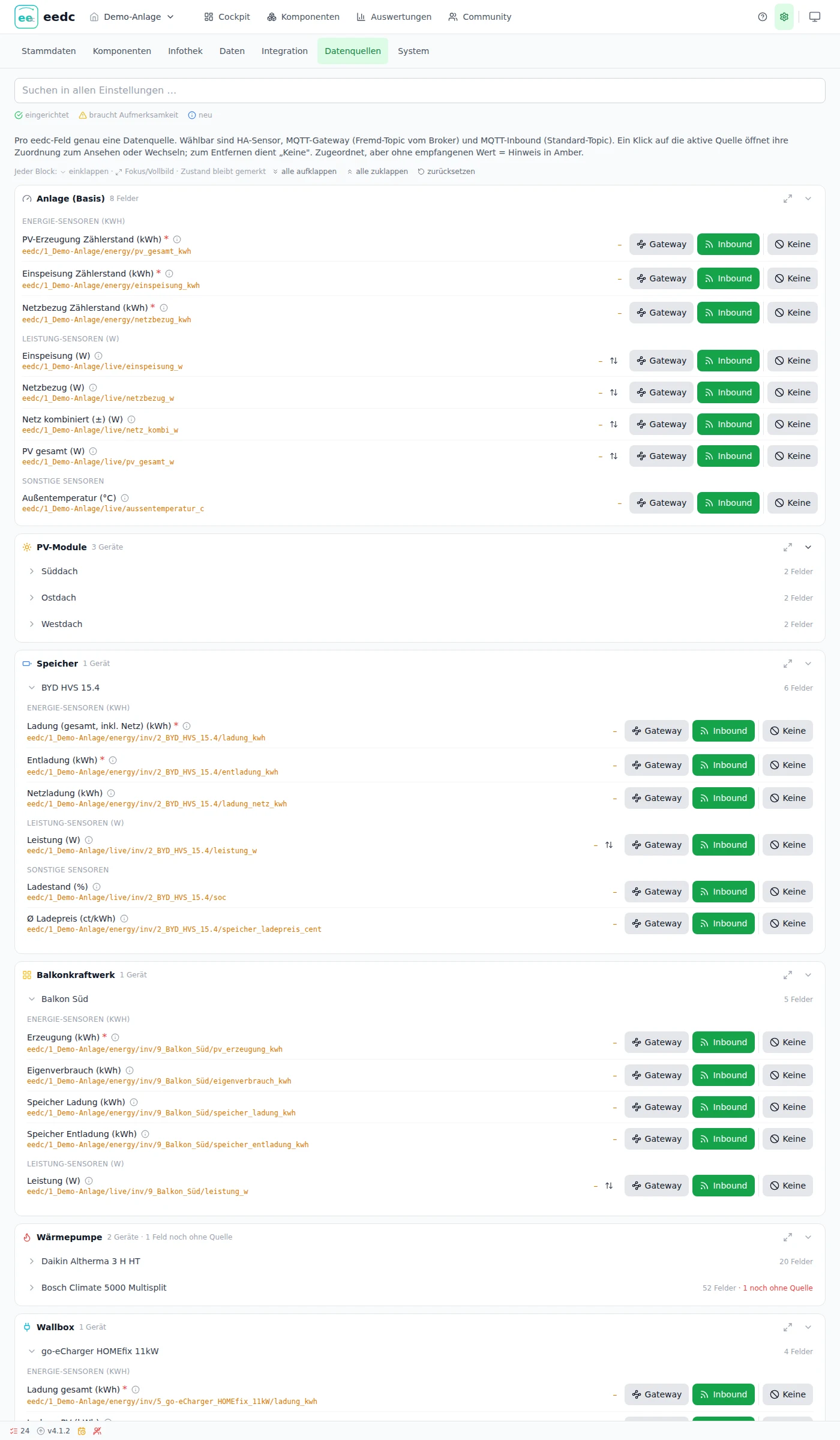Collapse the go-eCharger HOMEfix 11kW device
The height and width of the screenshot is (1440, 840).
click(x=420, y=1351)
